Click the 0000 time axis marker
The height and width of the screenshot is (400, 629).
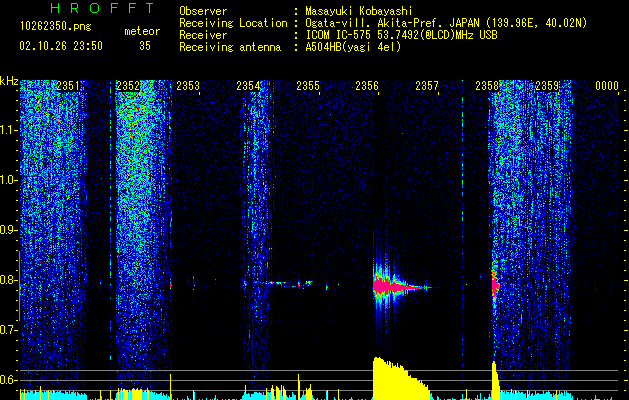(x=607, y=86)
